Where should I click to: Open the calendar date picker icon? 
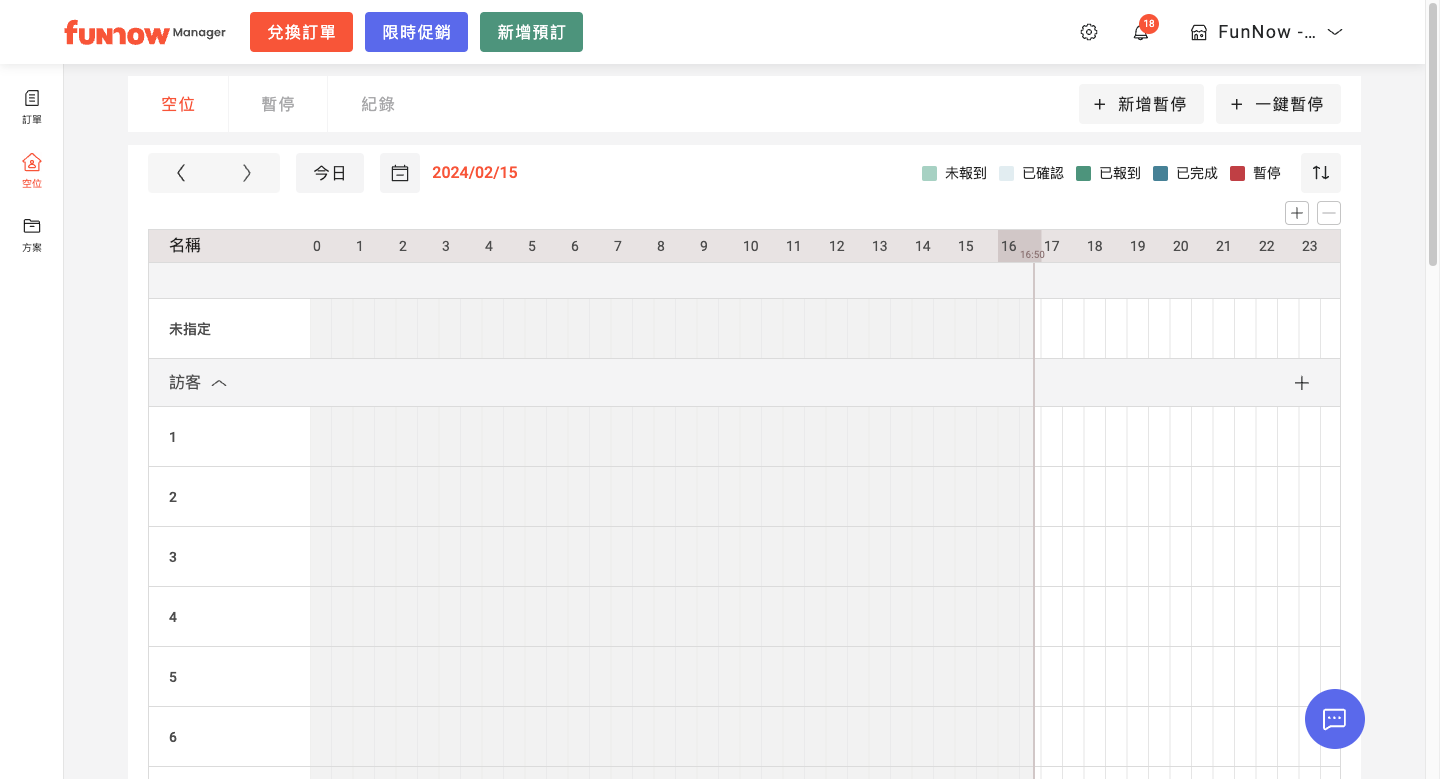(400, 173)
